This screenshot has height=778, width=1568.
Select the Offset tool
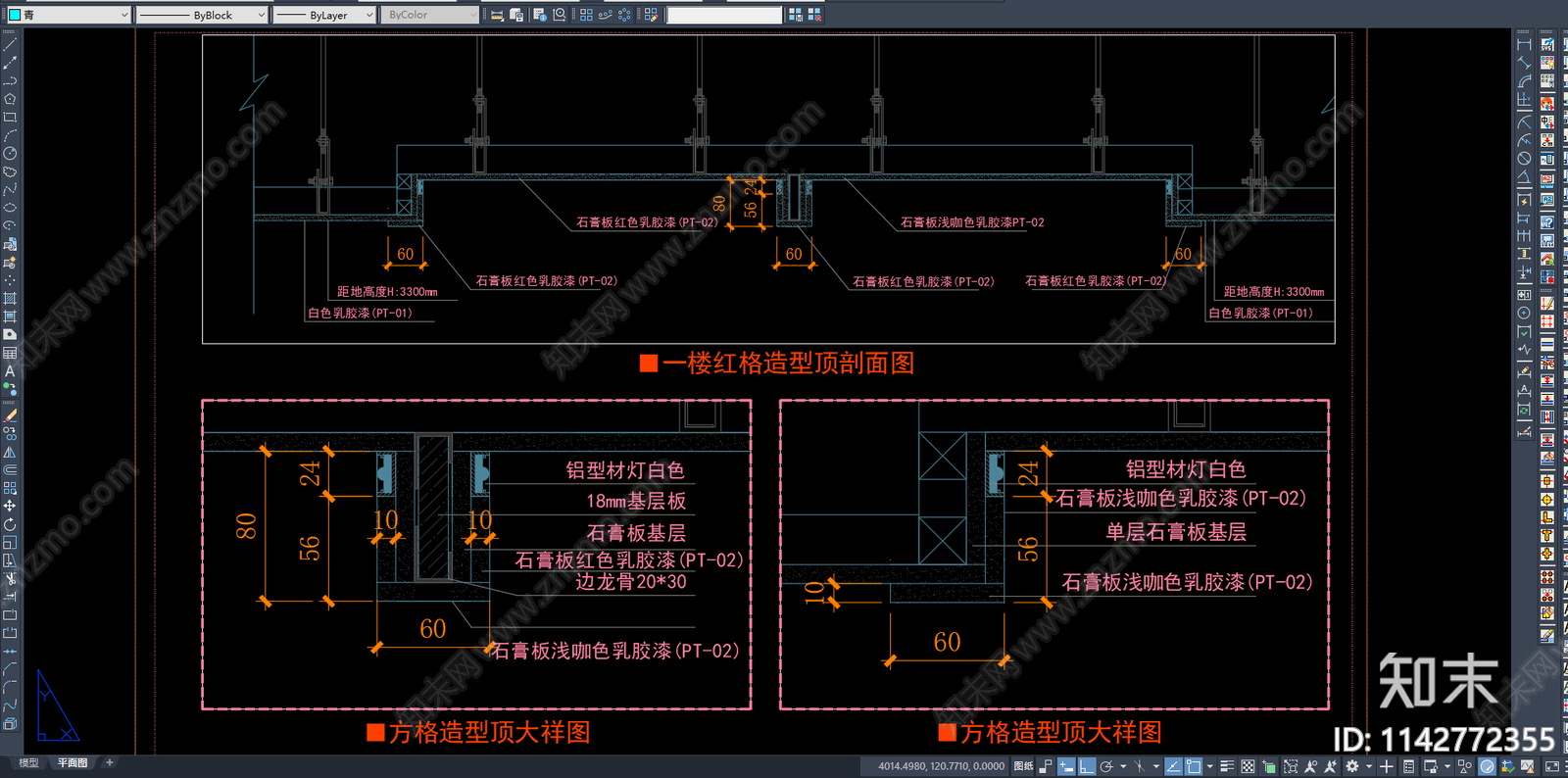(10, 469)
